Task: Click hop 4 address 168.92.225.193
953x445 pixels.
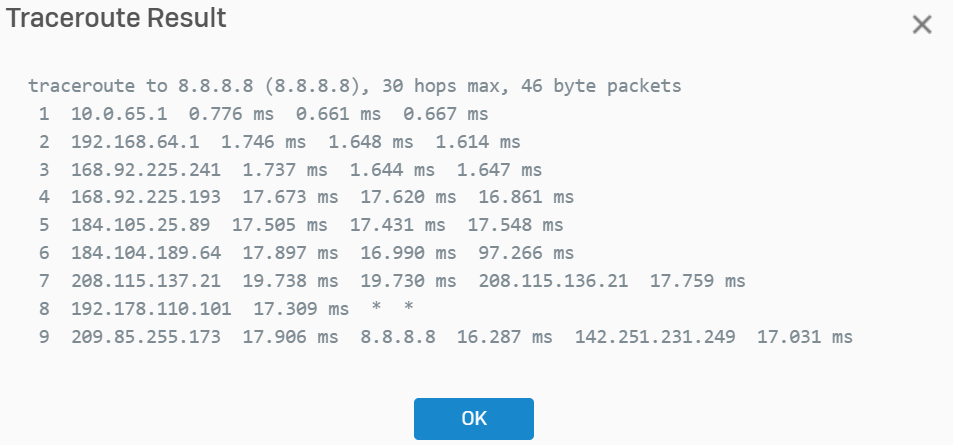Action: click(x=146, y=197)
